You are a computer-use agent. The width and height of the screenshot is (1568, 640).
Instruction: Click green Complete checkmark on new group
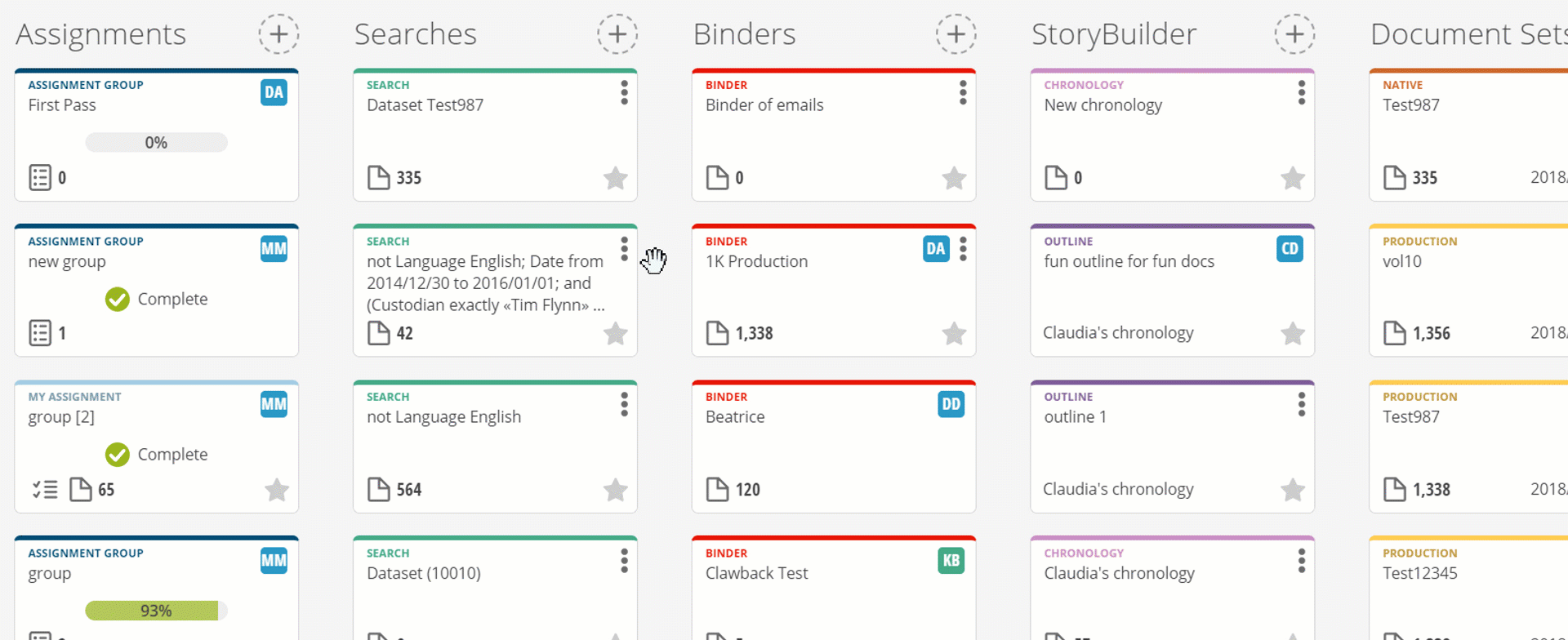pos(118,300)
